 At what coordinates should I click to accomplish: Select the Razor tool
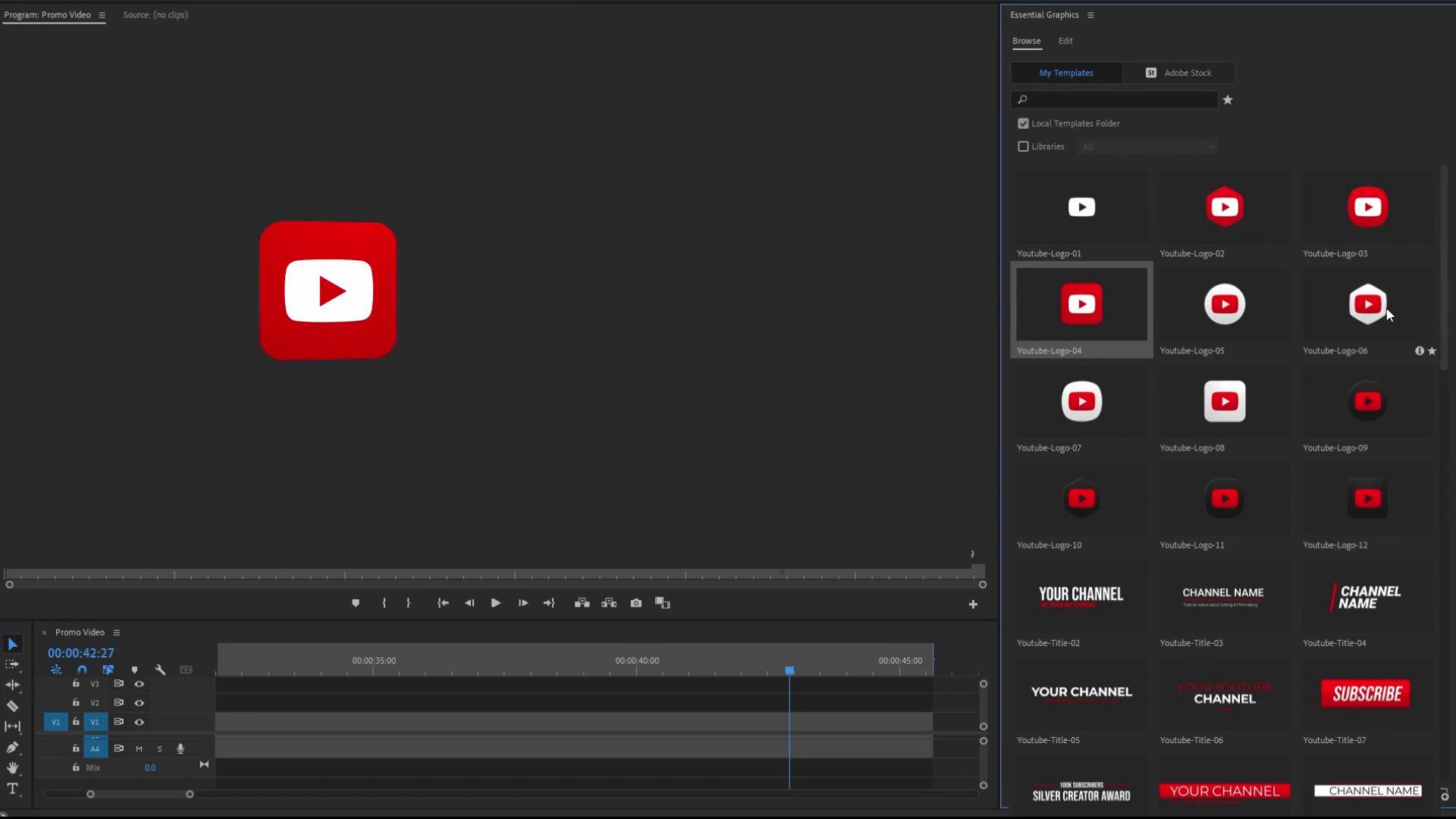tap(13, 706)
